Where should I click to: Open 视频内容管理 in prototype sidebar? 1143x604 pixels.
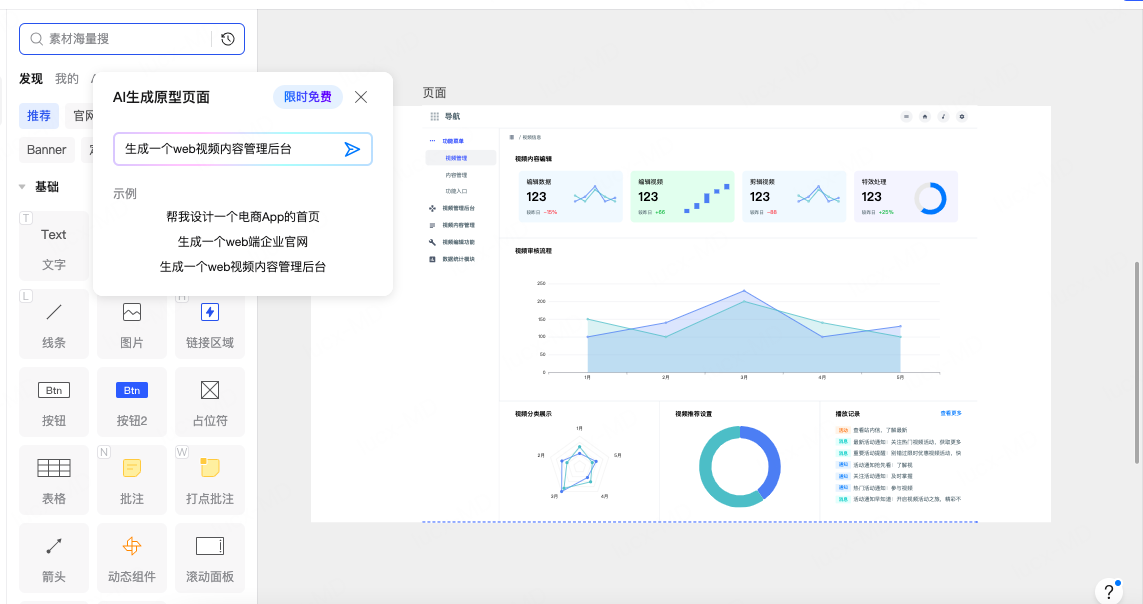[459, 225]
